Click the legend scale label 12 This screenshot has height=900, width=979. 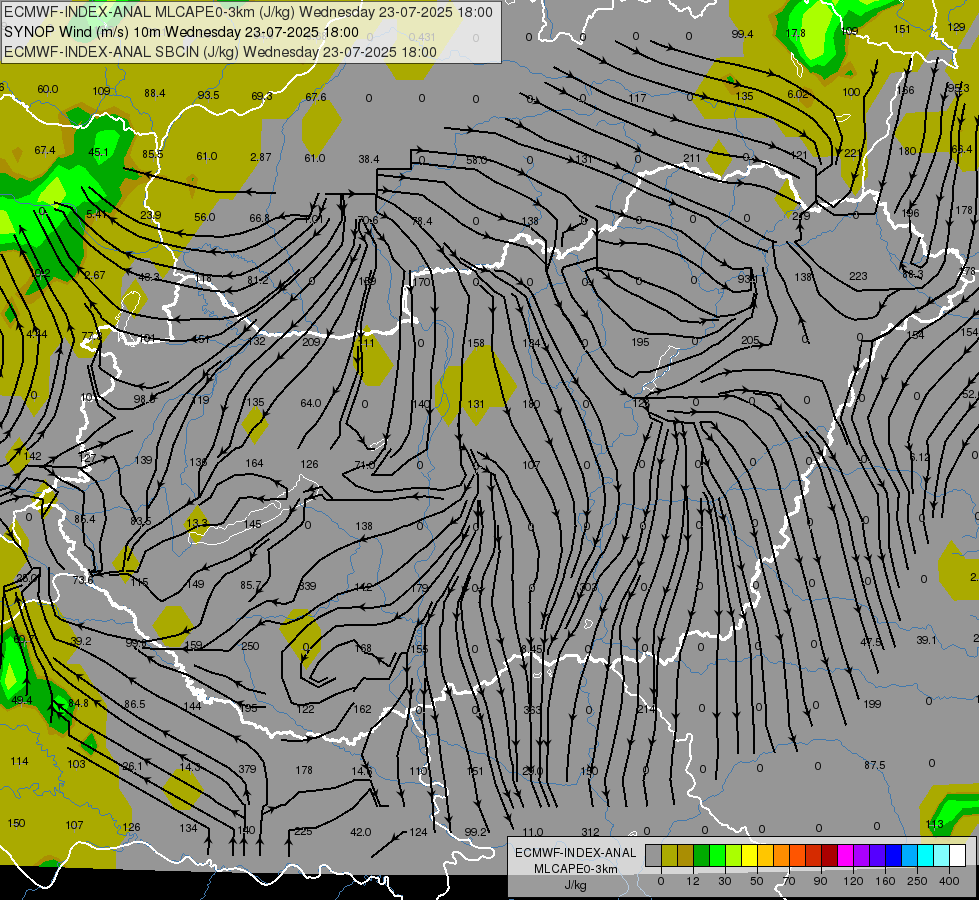click(693, 881)
